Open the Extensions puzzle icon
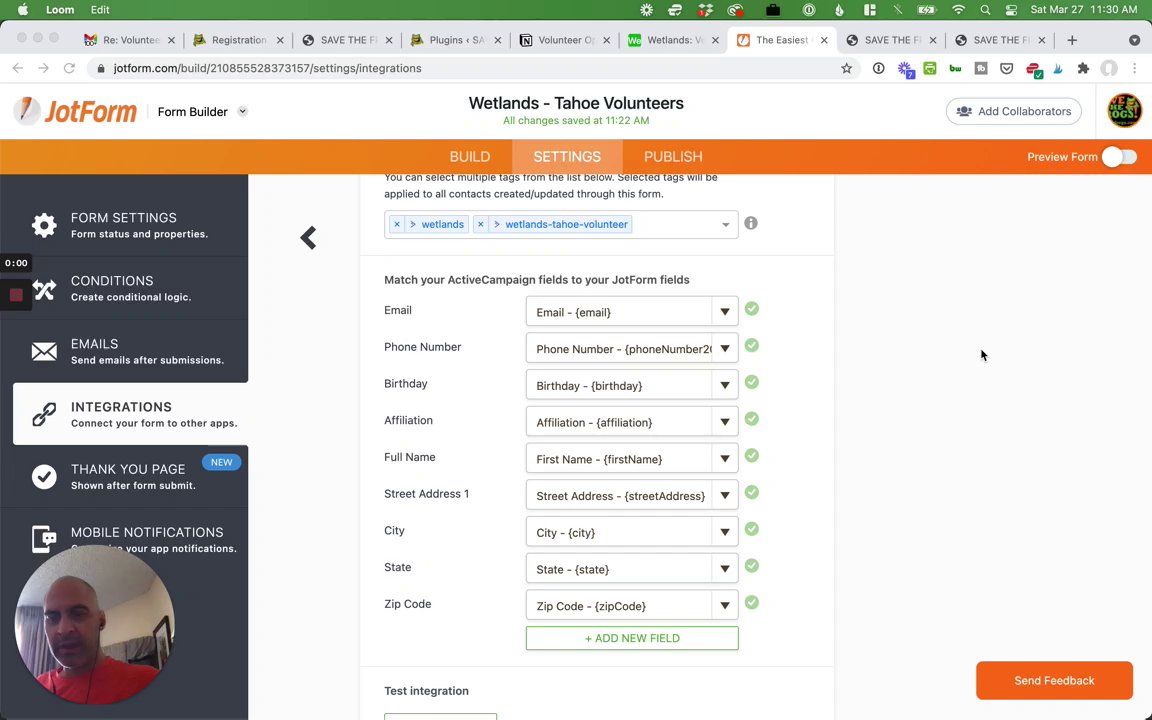Viewport: 1152px width, 720px height. coord(1083,68)
